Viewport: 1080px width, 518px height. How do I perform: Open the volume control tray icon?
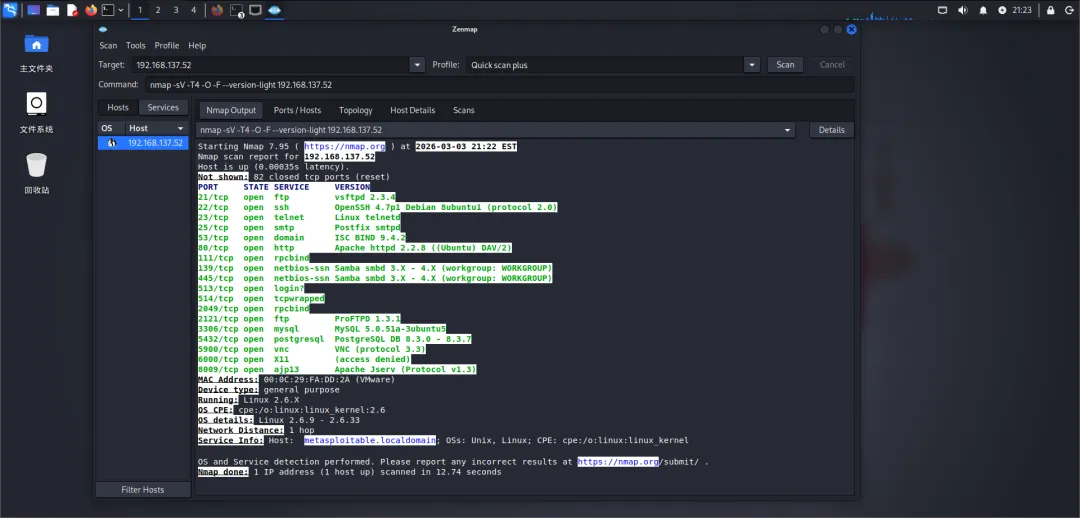(962, 10)
